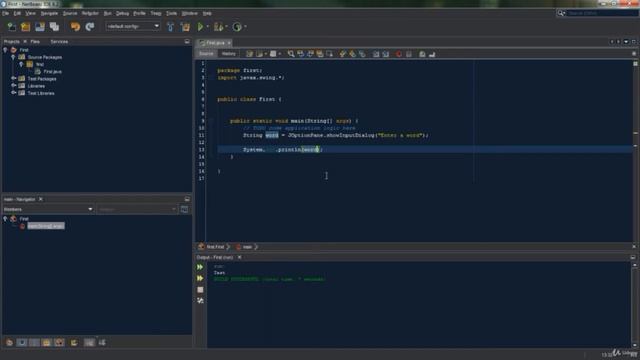Viewport: 640px width, 360px height.
Task: Start debugging the project
Action: (x=218, y=27)
